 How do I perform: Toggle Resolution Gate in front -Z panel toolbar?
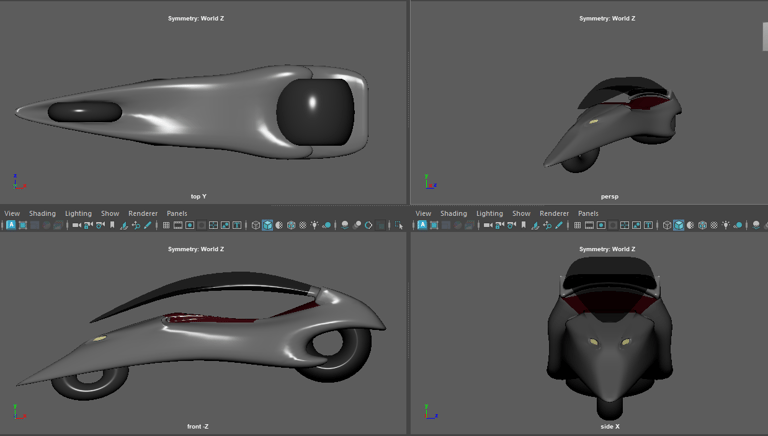pyautogui.click(x=190, y=225)
